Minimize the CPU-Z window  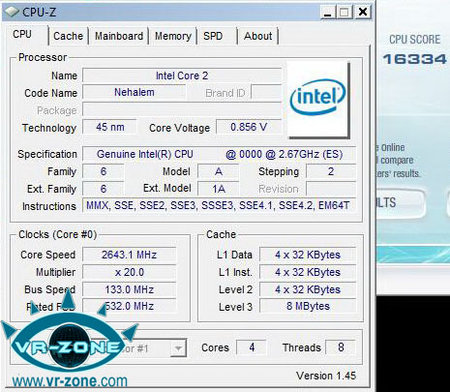(x=328, y=12)
